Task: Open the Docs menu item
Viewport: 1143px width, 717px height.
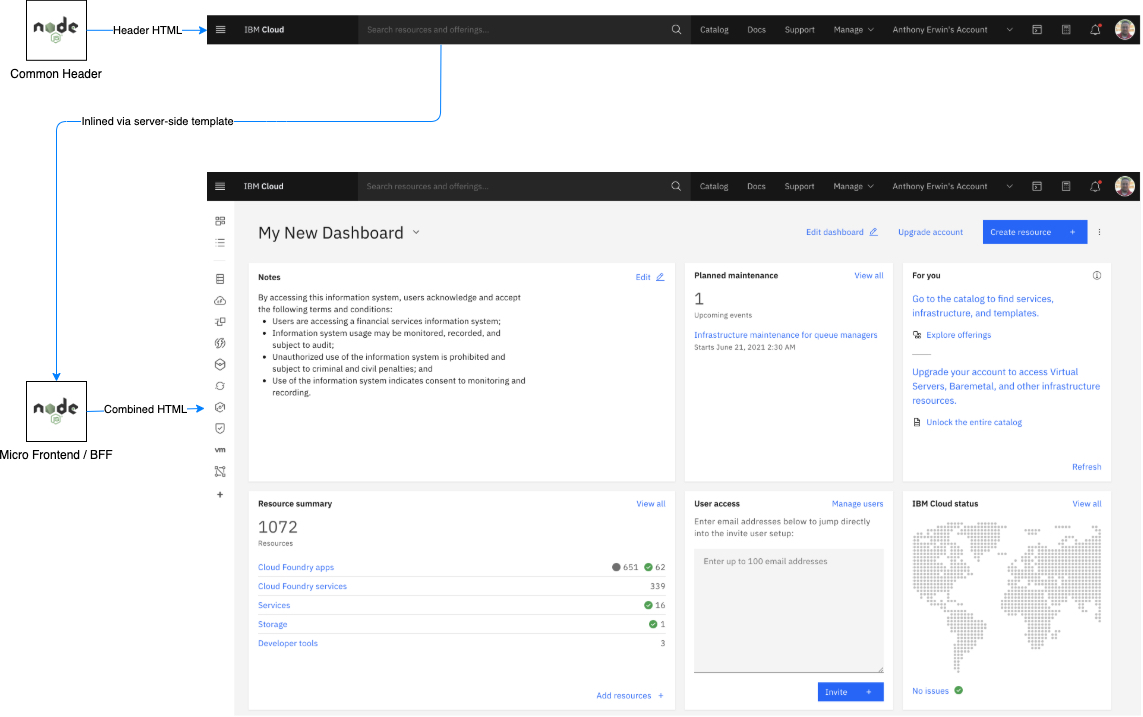Action: [x=756, y=186]
